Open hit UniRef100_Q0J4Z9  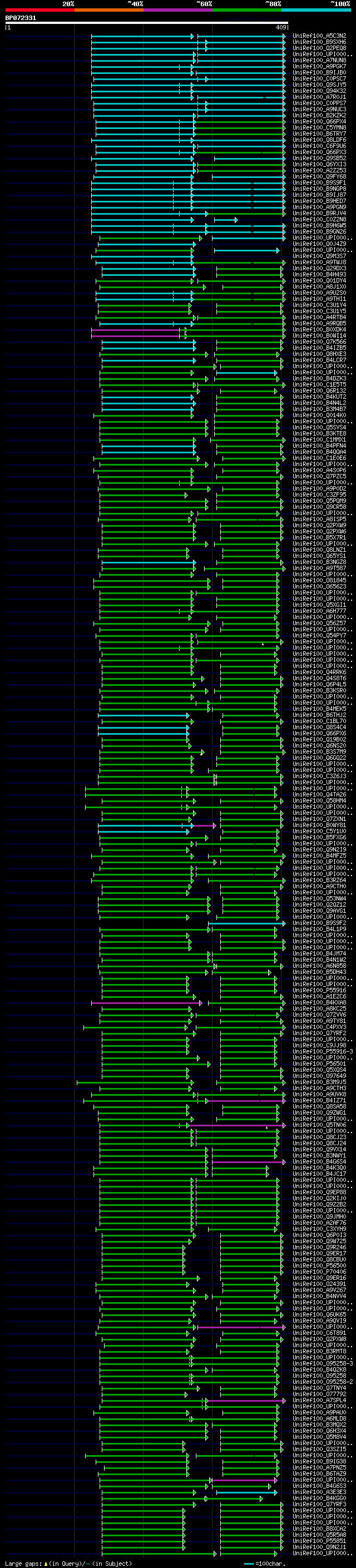click(319, 244)
